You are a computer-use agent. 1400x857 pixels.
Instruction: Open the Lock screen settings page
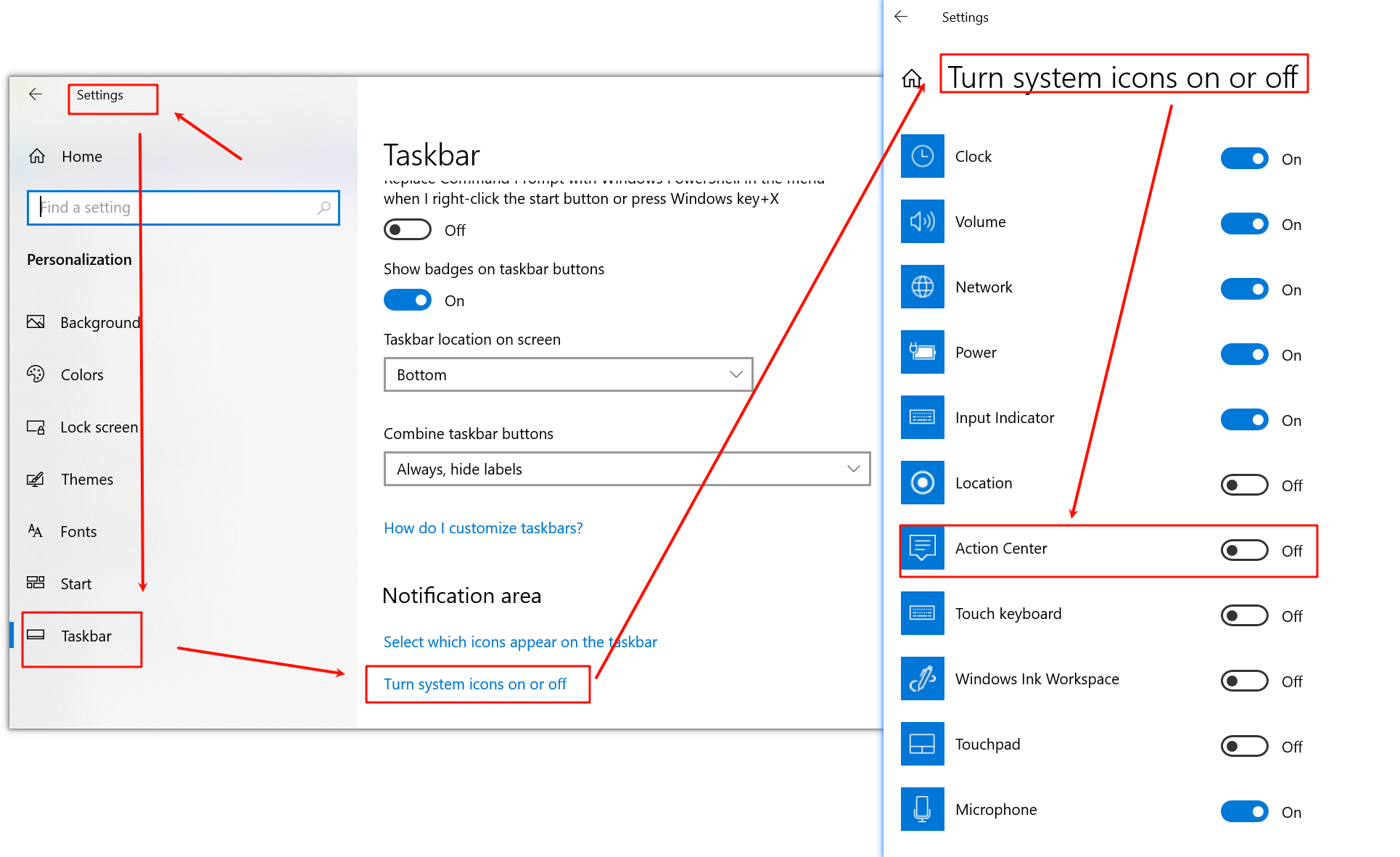pyautogui.click(x=99, y=427)
